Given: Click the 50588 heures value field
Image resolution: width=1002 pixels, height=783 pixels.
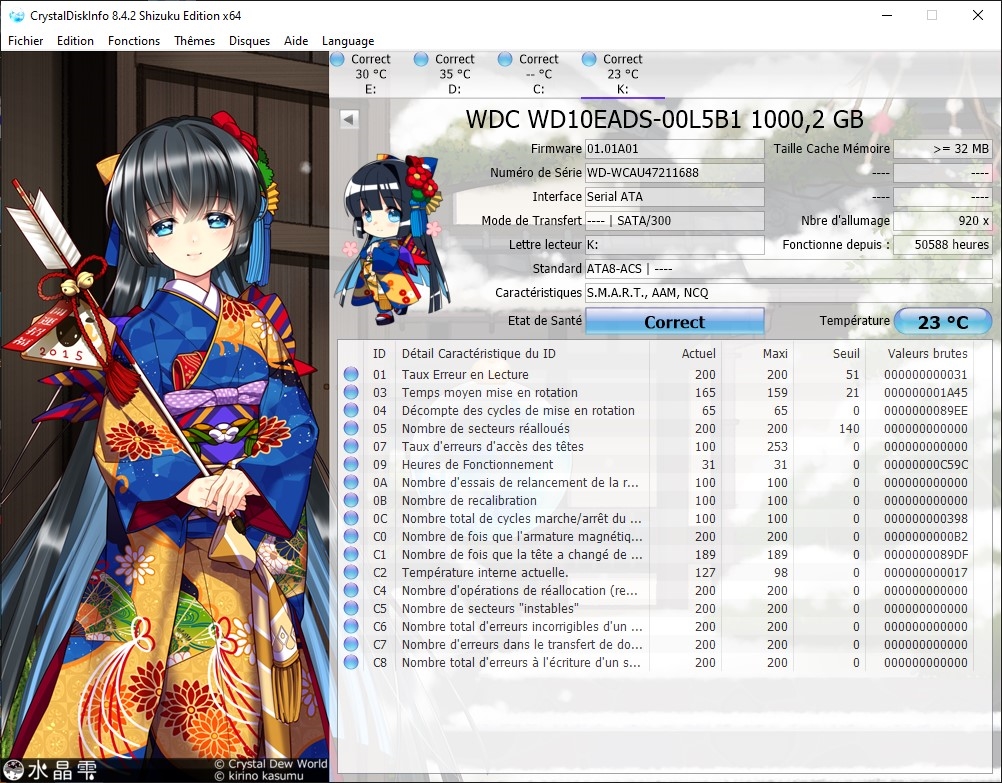Looking at the screenshot, I should (x=943, y=245).
